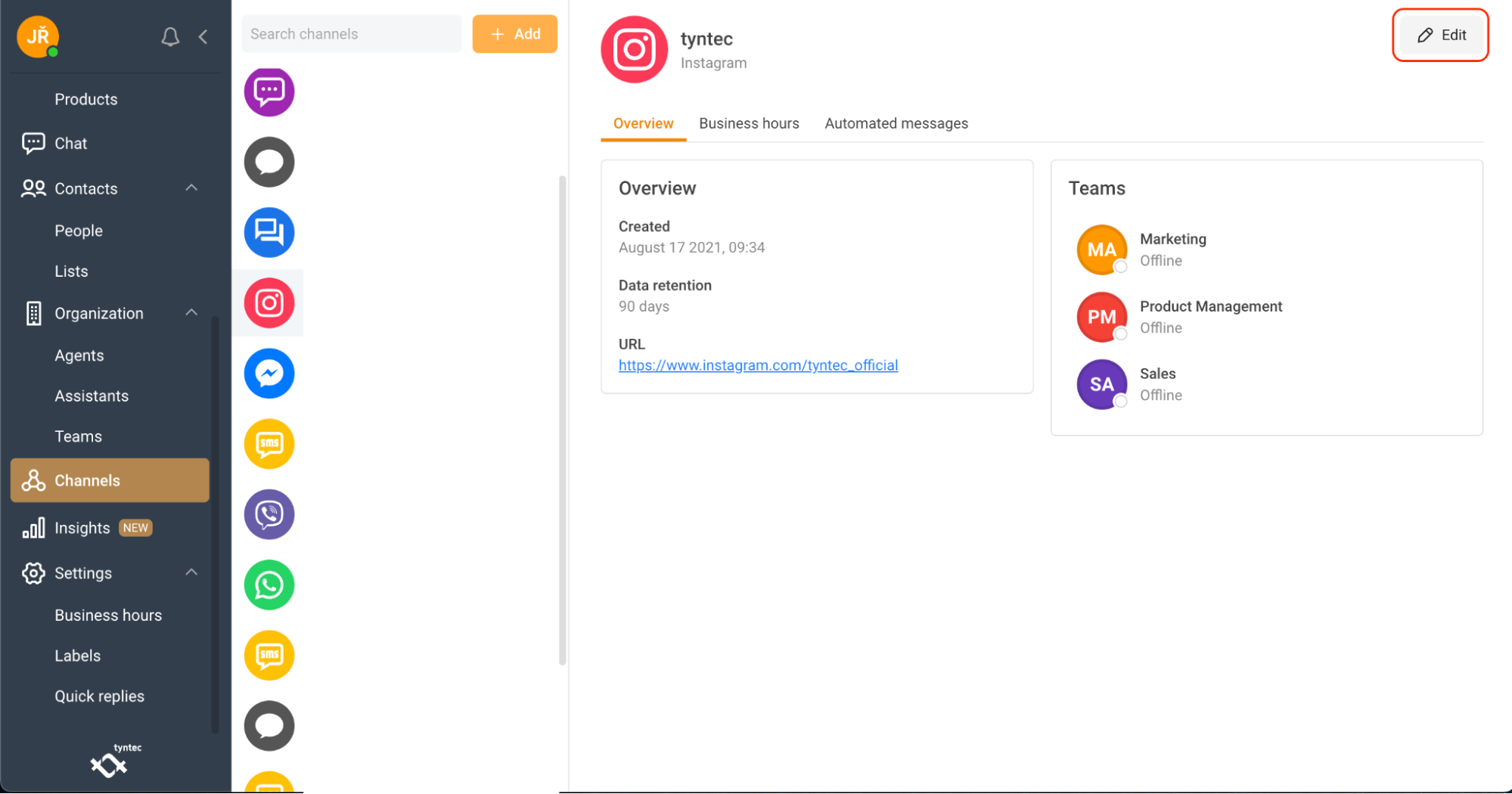
Task: Click the large Instagram logo in the header
Action: (x=634, y=49)
